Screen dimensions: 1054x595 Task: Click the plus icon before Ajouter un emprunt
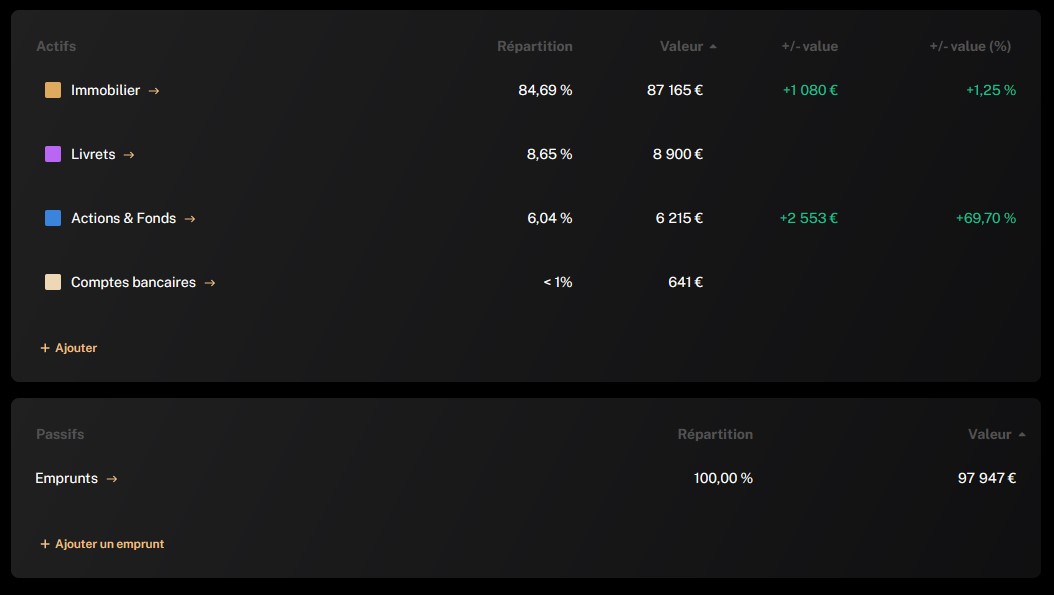tap(45, 544)
